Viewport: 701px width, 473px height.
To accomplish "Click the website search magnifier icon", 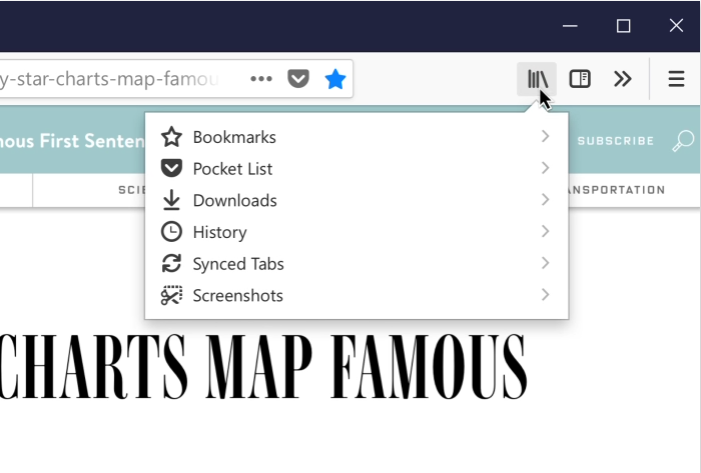I will (683, 141).
